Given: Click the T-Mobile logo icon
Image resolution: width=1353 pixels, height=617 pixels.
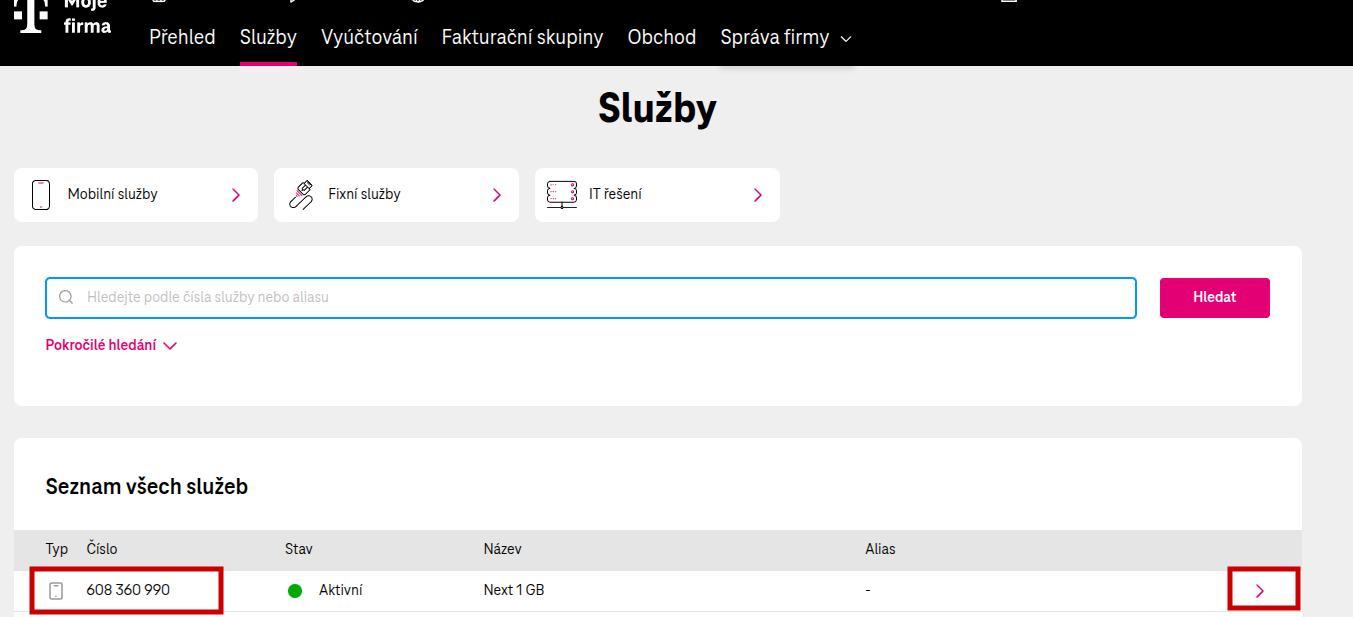Looking at the screenshot, I should (x=31, y=17).
